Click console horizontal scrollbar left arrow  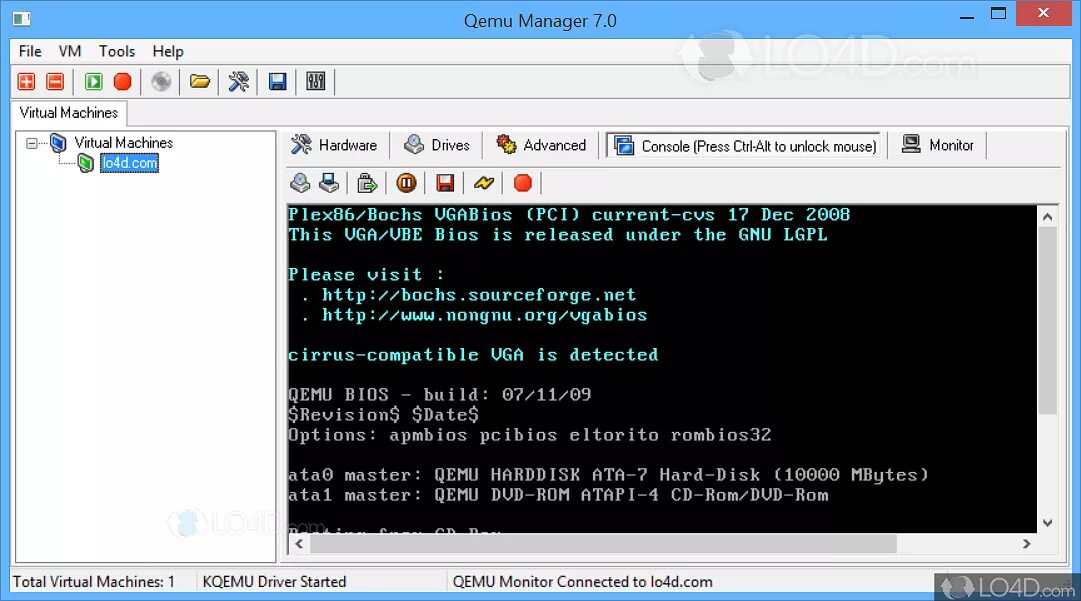(299, 544)
